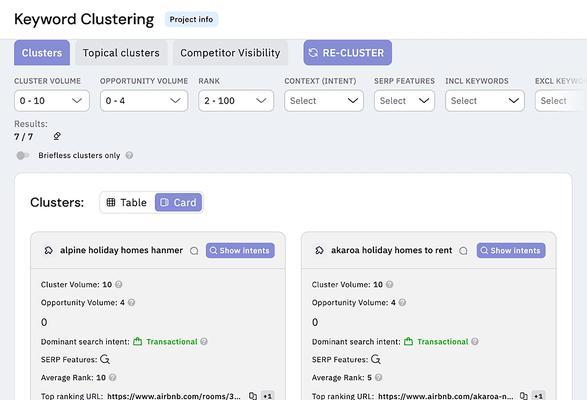Click search circle icon after akaroa holiday homes title
Viewport: 587px width, 400px height.
tap(463, 251)
